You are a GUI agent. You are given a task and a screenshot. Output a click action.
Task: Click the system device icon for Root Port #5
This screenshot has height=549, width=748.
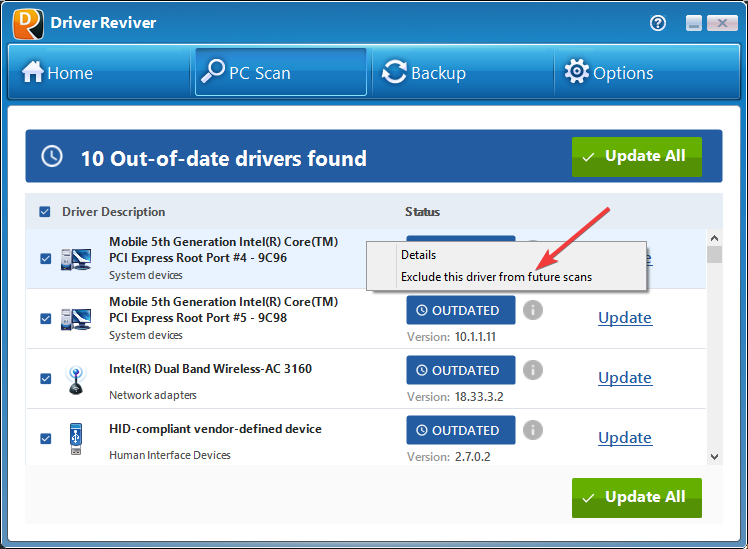76,319
